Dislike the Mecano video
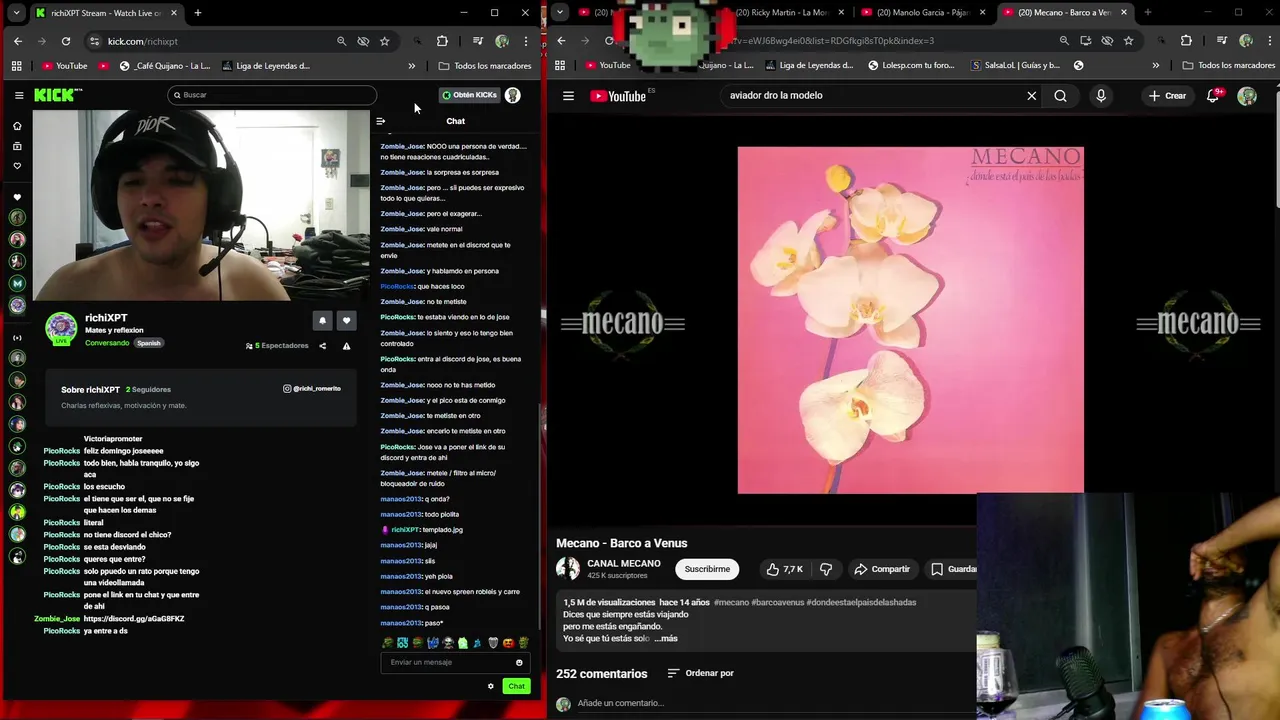Viewport: 1280px width, 720px height. (x=826, y=569)
